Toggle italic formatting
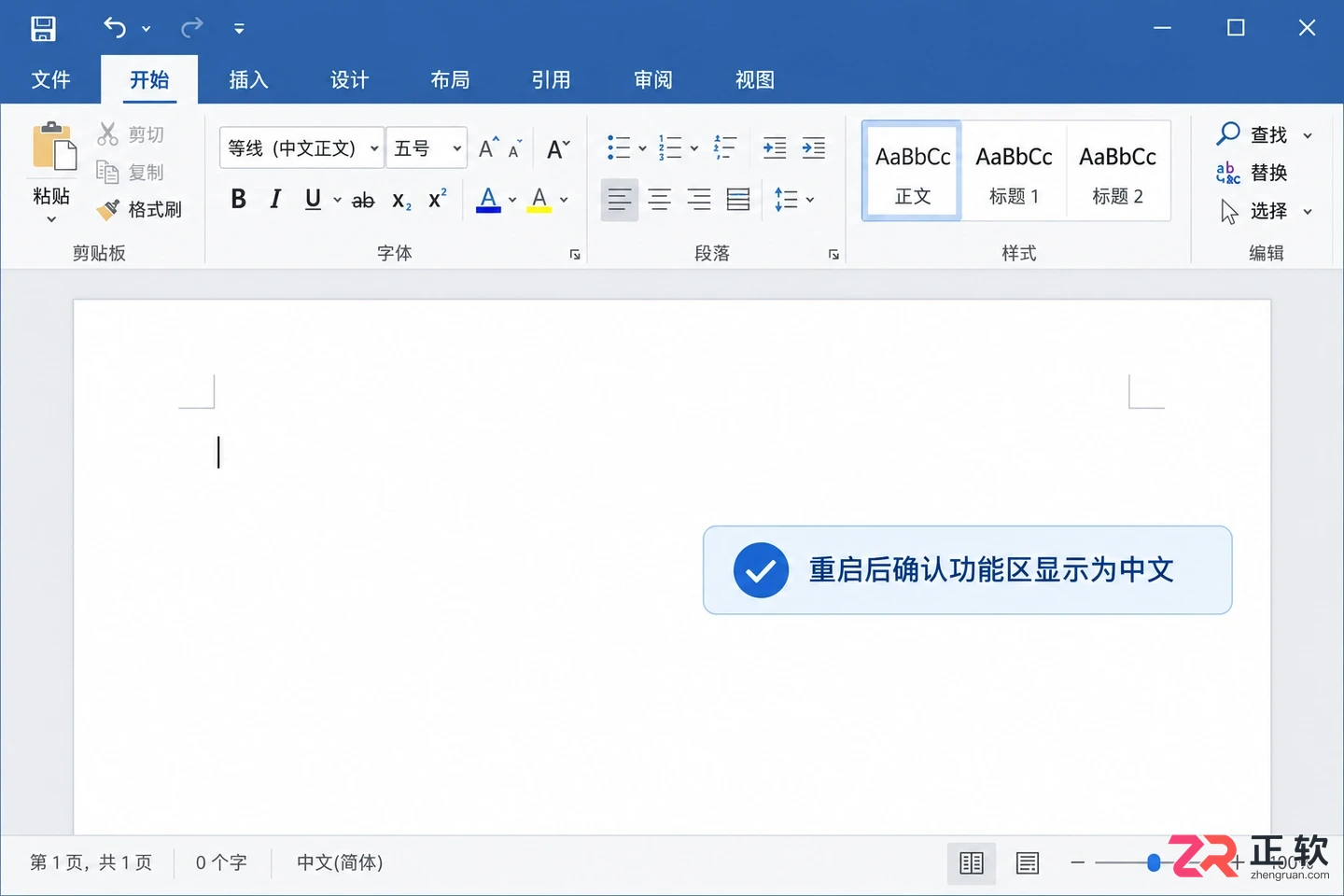The image size is (1344, 896). 275,199
